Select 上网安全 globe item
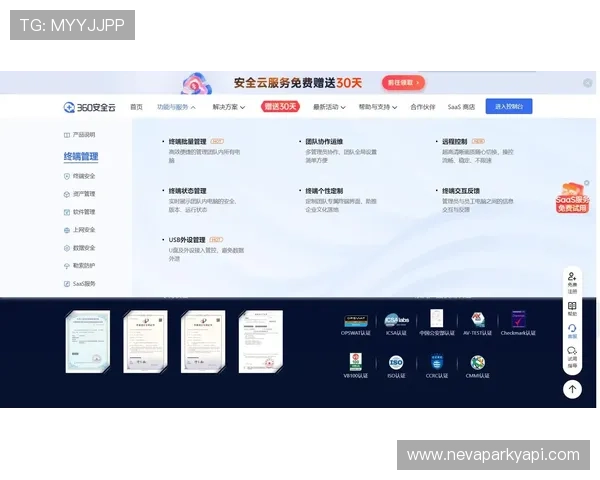 [79, 230]
